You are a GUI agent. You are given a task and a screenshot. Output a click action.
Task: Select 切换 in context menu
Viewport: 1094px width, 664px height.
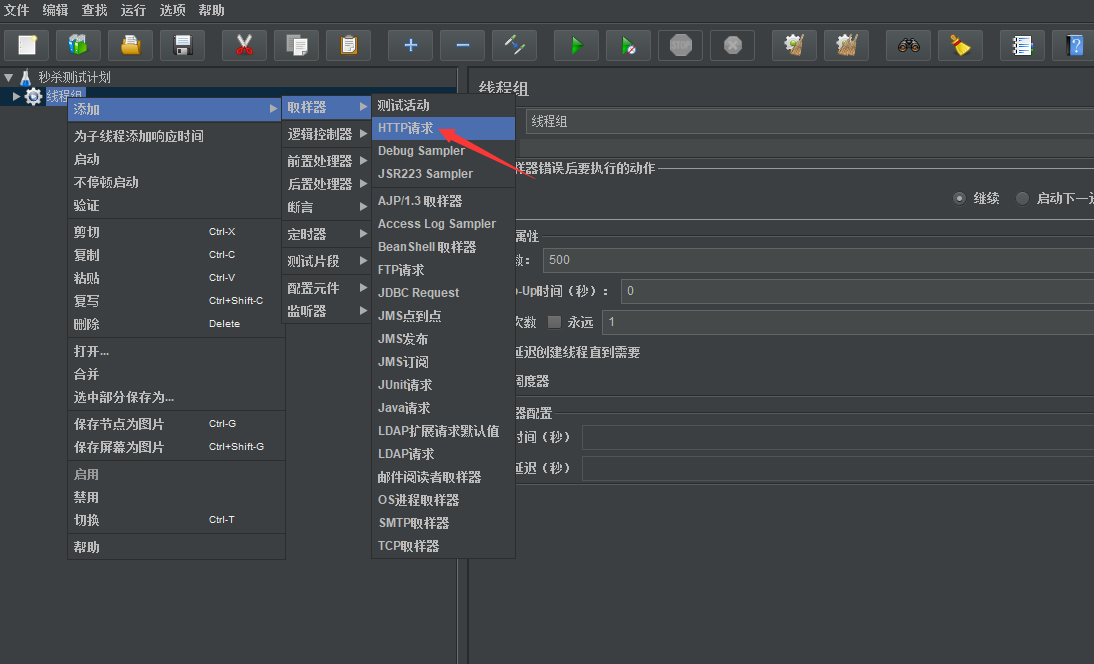(x=176, y=520)
